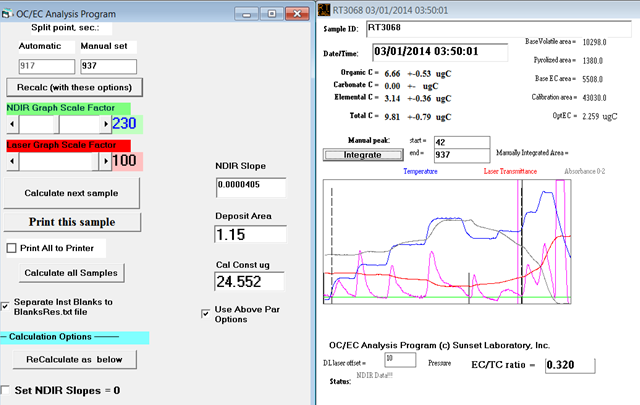Click NDIR Graph Scale left arrow
Image resolution: width=640 pixels, height=405 pixels.
[x=12, y=124]
